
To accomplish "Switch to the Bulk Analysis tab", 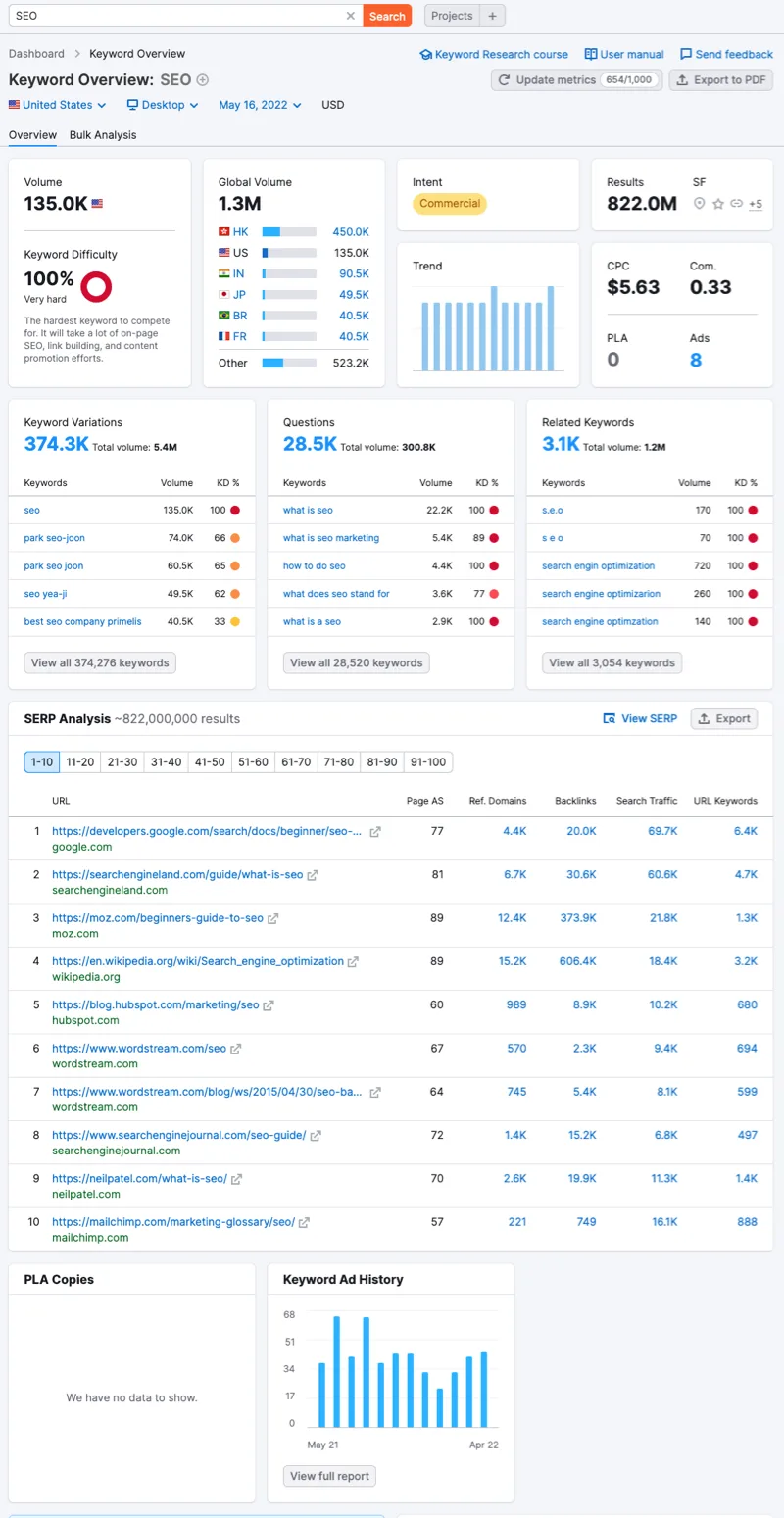I will click(103, 135).
